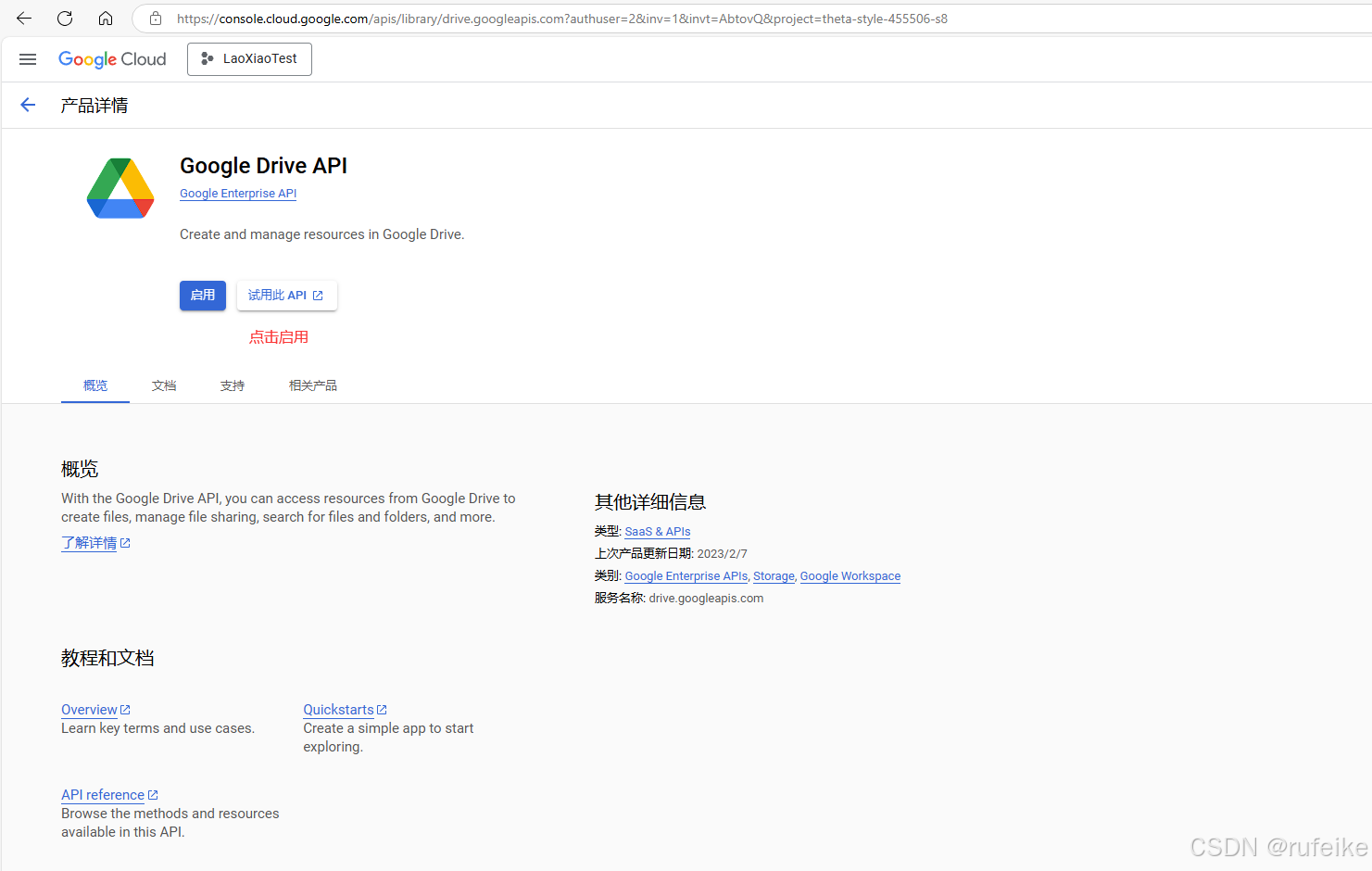The image size is (1372, 871).
Task: Switch to the 支持 tab
Action: 233,385
